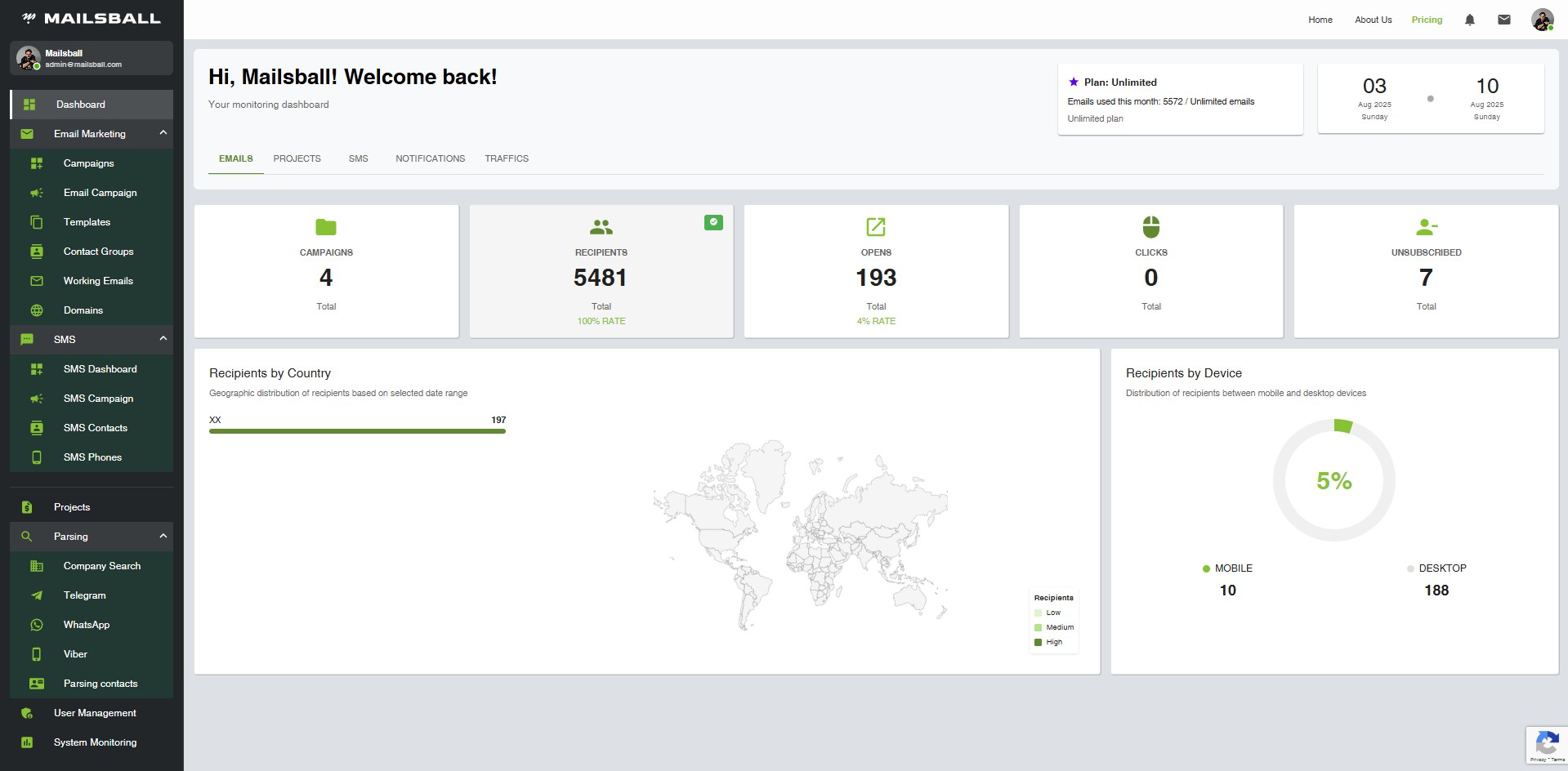Image resolution: width=1568 pixels, height=771 pixels.
Task: Click the country recipients progress bar
Action: pos(357,430)
